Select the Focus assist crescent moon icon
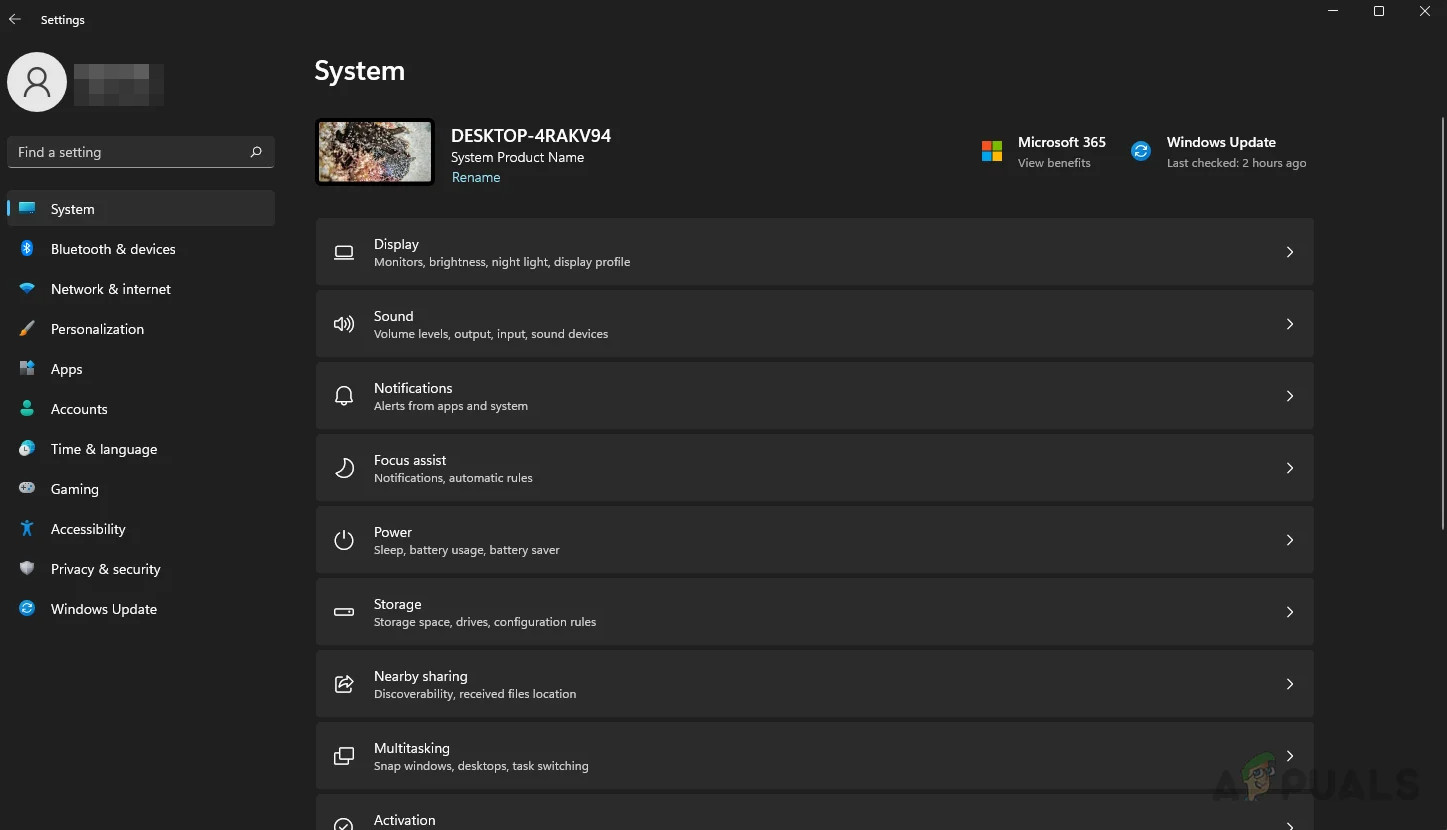 click(343, 468)
